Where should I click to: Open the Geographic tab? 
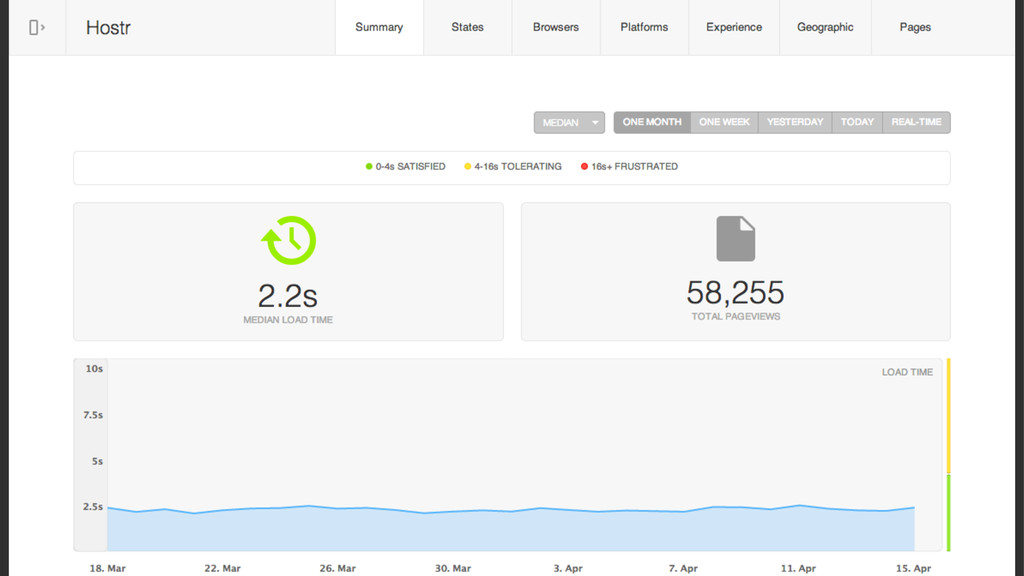[x=825, y=27]
